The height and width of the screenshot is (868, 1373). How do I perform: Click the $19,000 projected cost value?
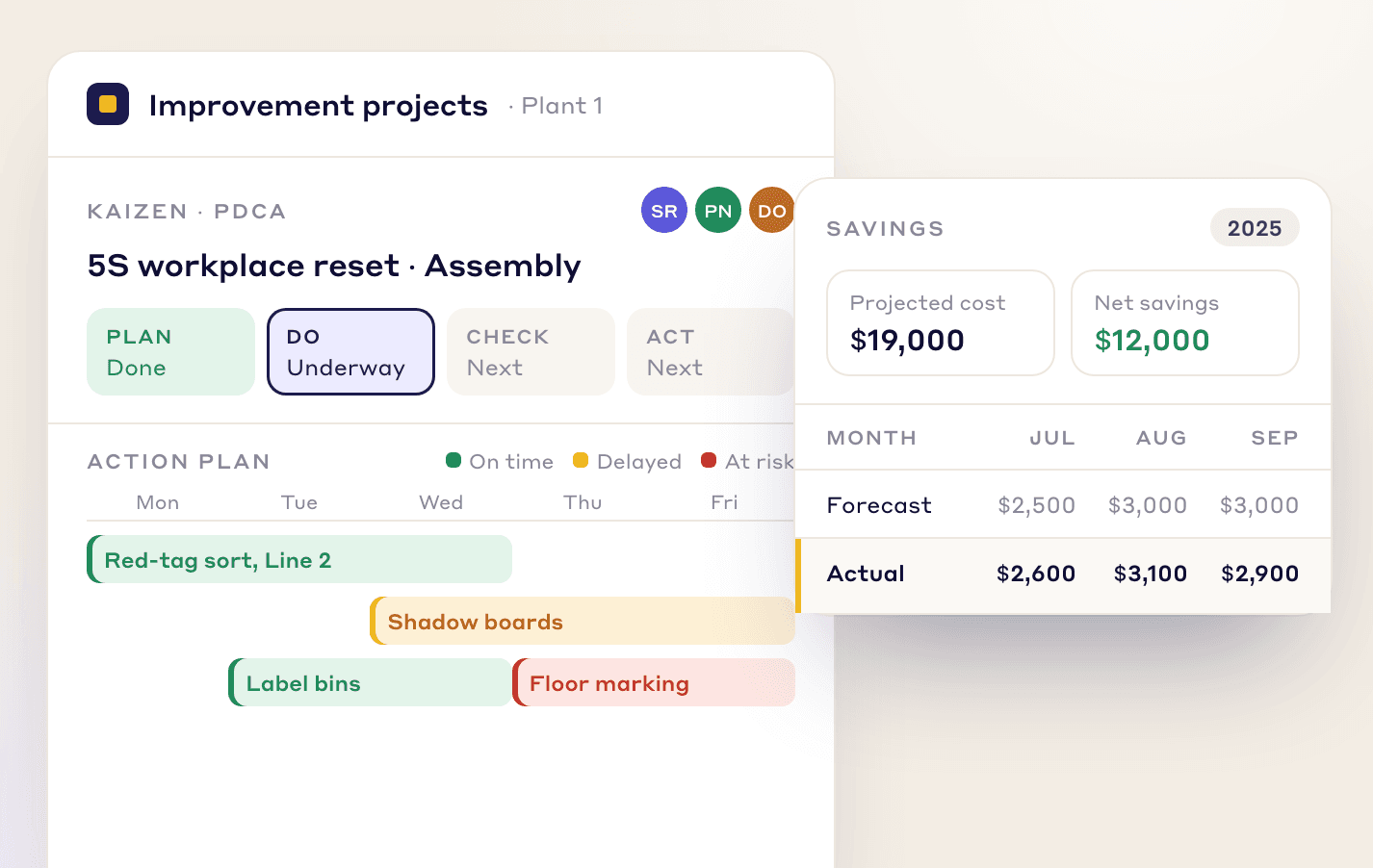(907, 340)
